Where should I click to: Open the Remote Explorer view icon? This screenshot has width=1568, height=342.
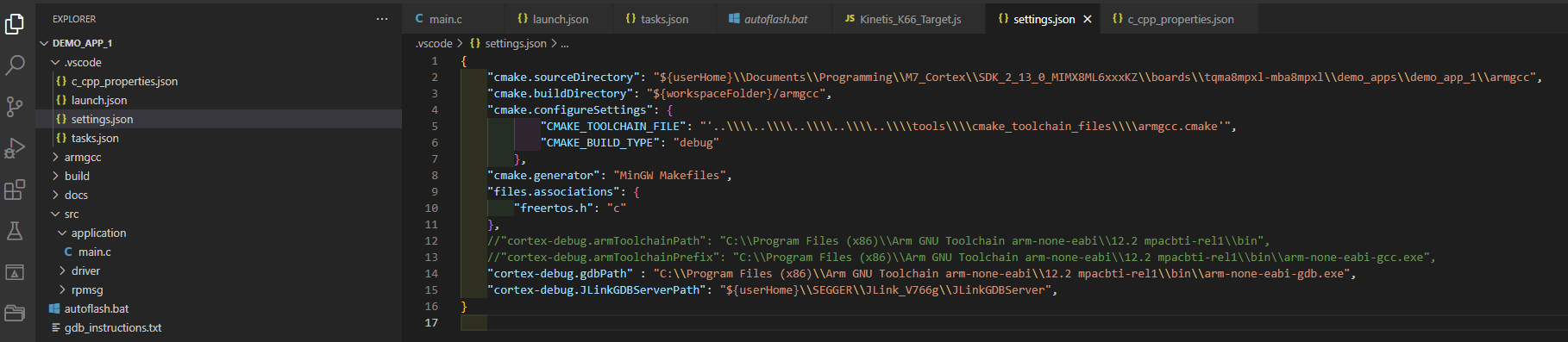click(15, 272)
